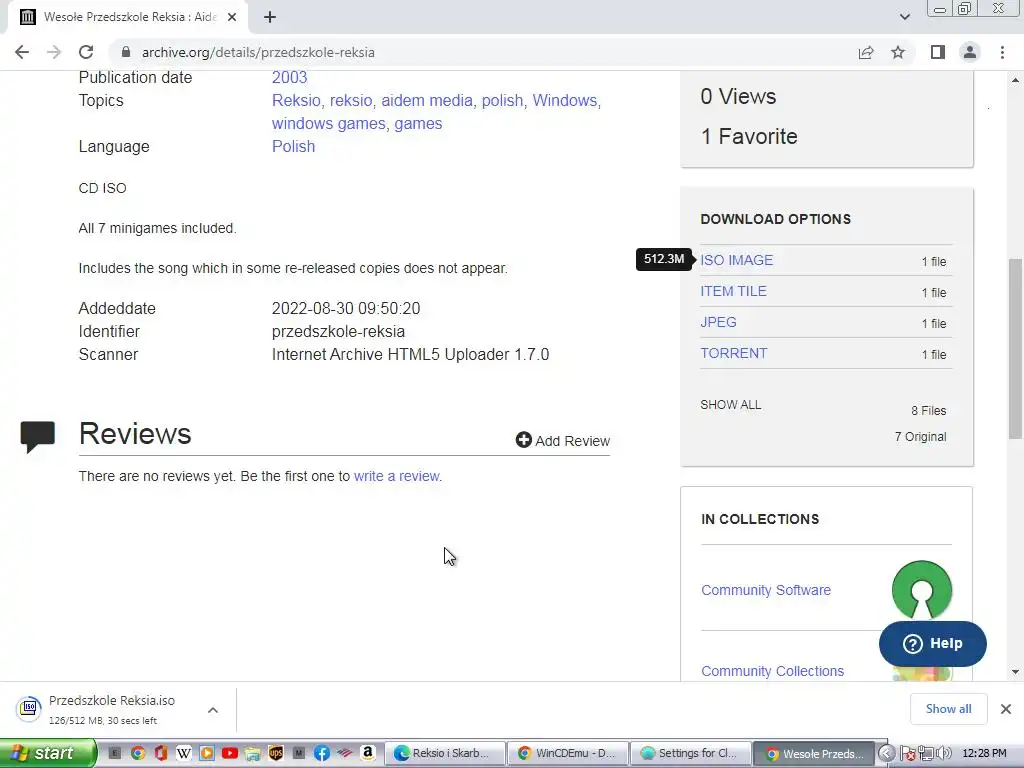Viewport: 1024px width, 768px height.
Task: Open the network connection tray icon
Action: pos(925,753)
